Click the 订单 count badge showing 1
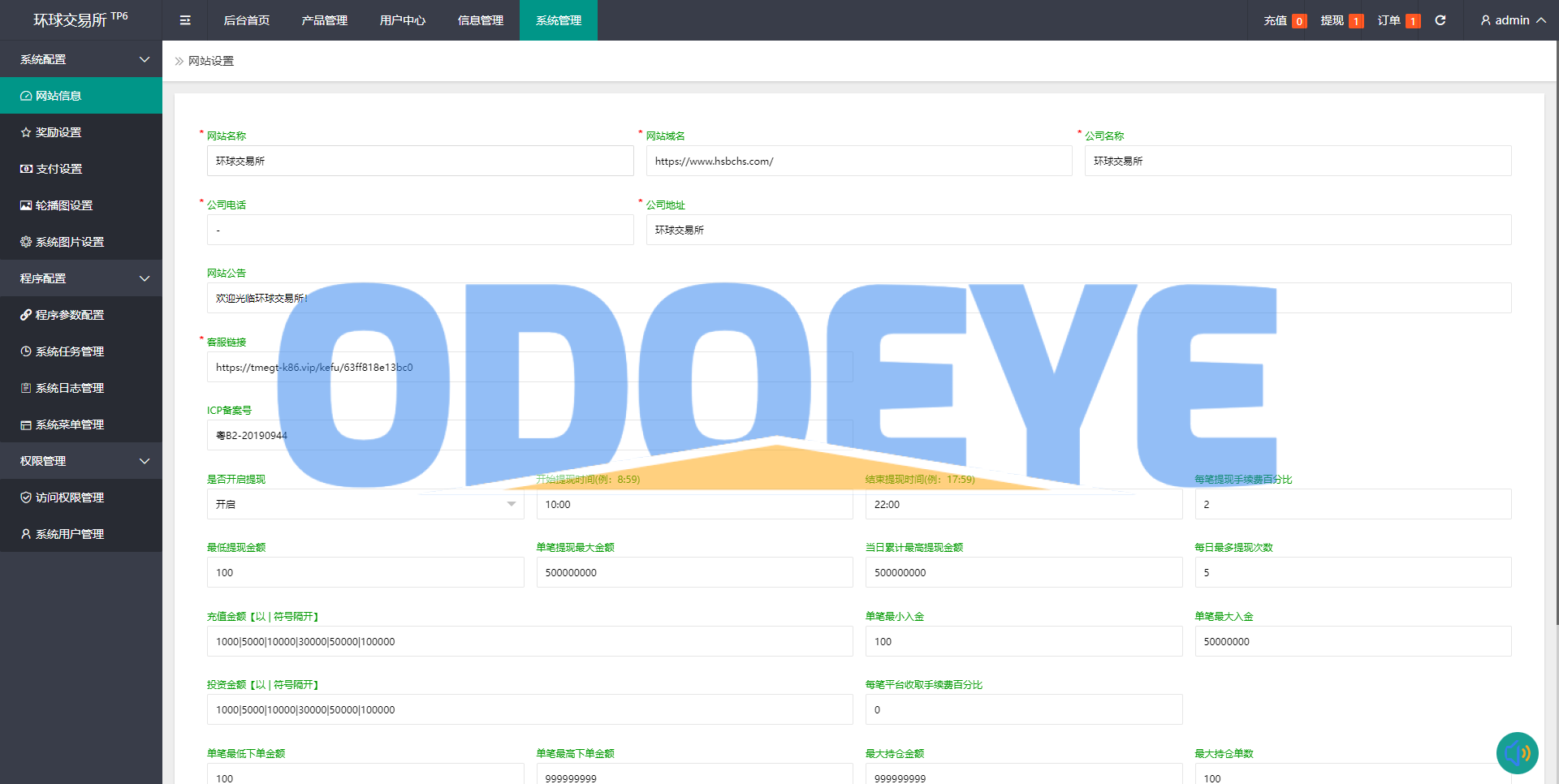Image resolution: width=1559 pixels, height=784 pixels. tap(1413, 21)
